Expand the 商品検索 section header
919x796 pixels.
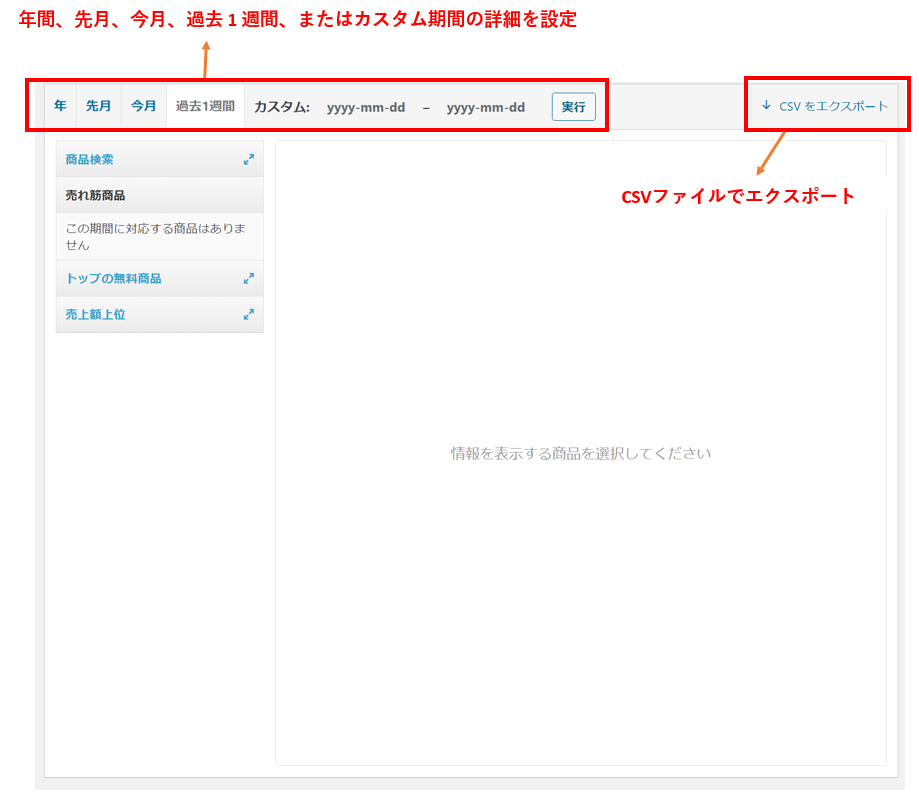(x=90, y=159)
